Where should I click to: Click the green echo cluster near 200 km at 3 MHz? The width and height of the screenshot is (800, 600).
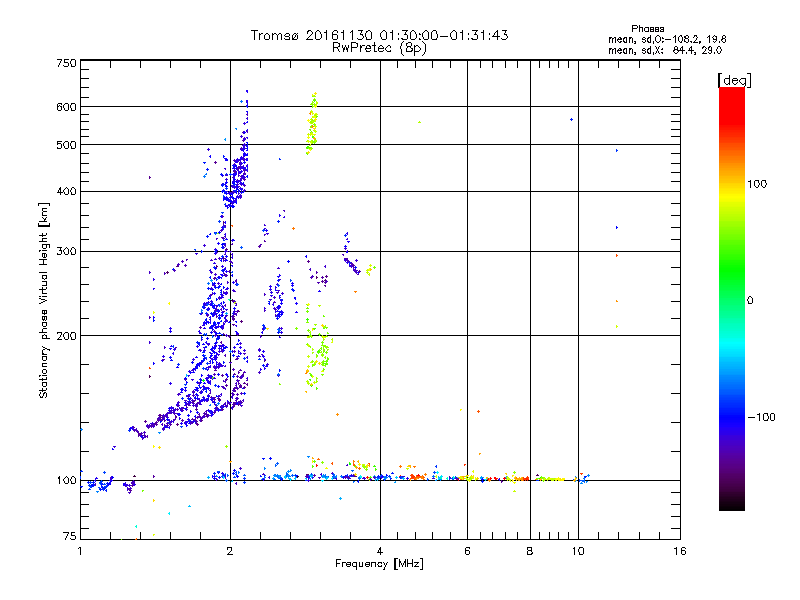tap(317, 347)
